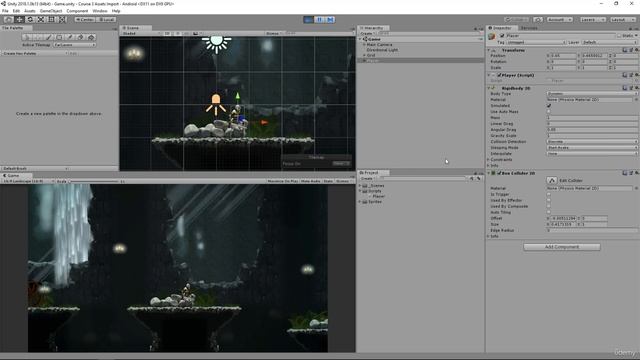Viewport: 640px width, 360px height.
Task: Click Box Collider material object picker
Action: pyautogui.click(x=636, y=188)
